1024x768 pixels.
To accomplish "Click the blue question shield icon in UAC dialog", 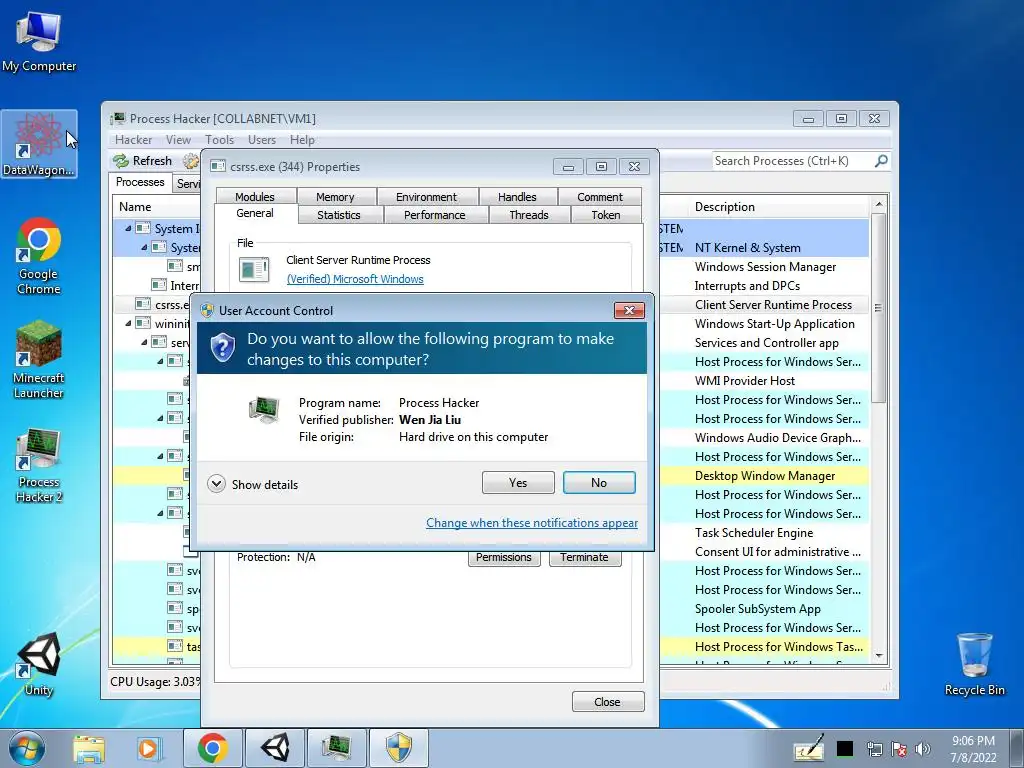I will [x=223, y=347].
